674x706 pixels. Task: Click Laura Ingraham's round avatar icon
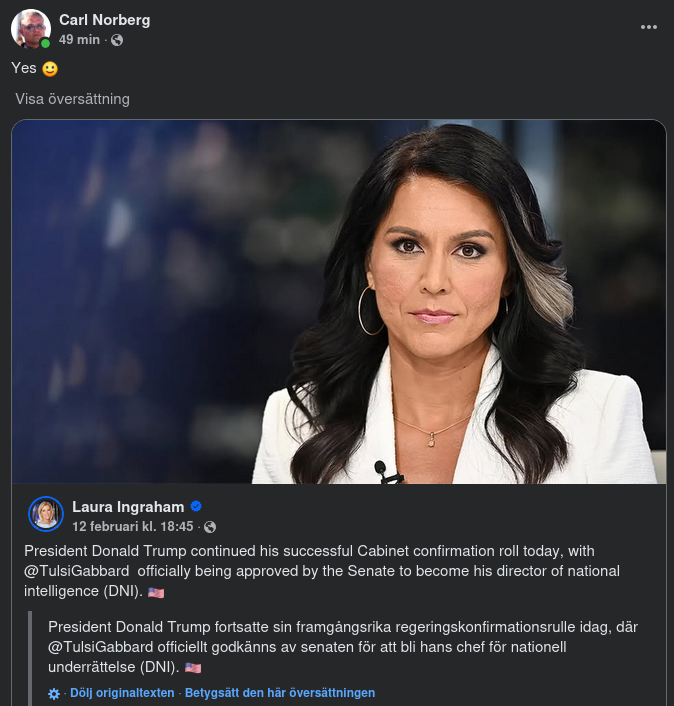coord(46,514)
